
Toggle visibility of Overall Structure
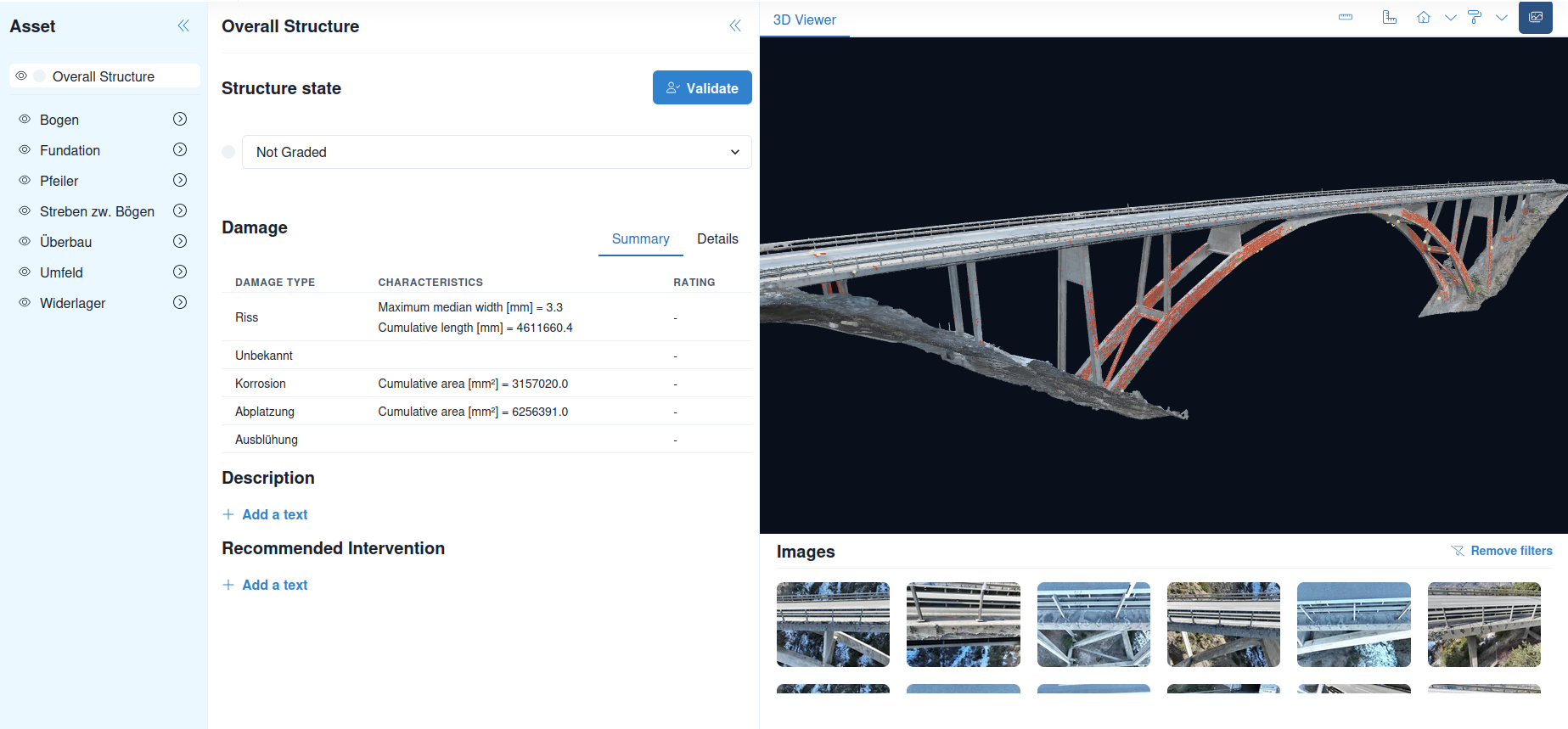(x=21, y=76)
